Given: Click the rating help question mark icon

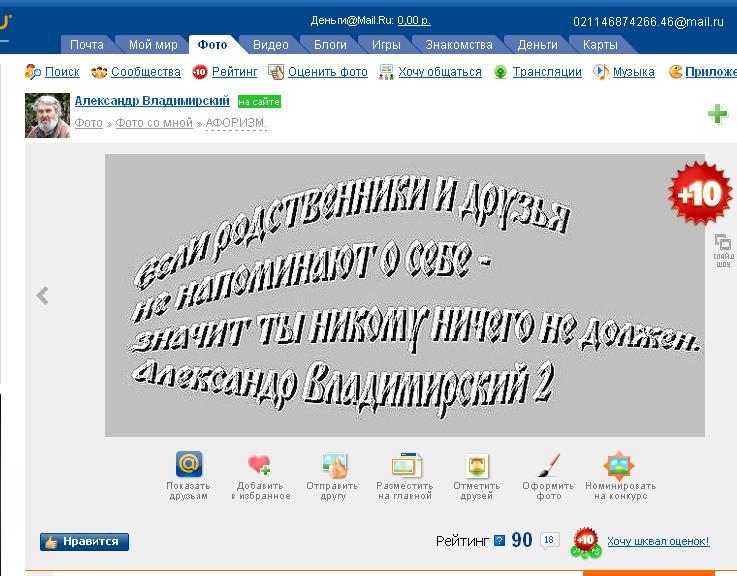Looking at the screenshot, I should pyautogui.click(x=500, y=541).
